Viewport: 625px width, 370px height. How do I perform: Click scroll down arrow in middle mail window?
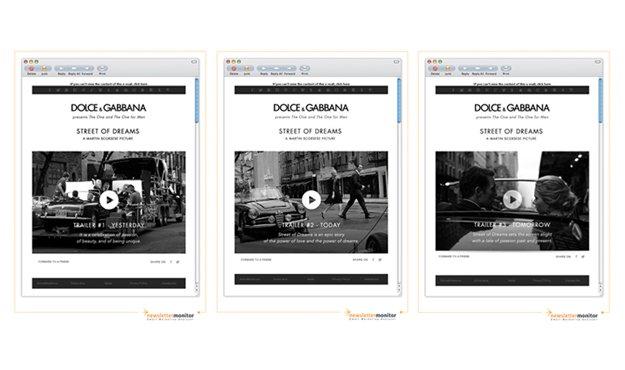coord(399,290)
